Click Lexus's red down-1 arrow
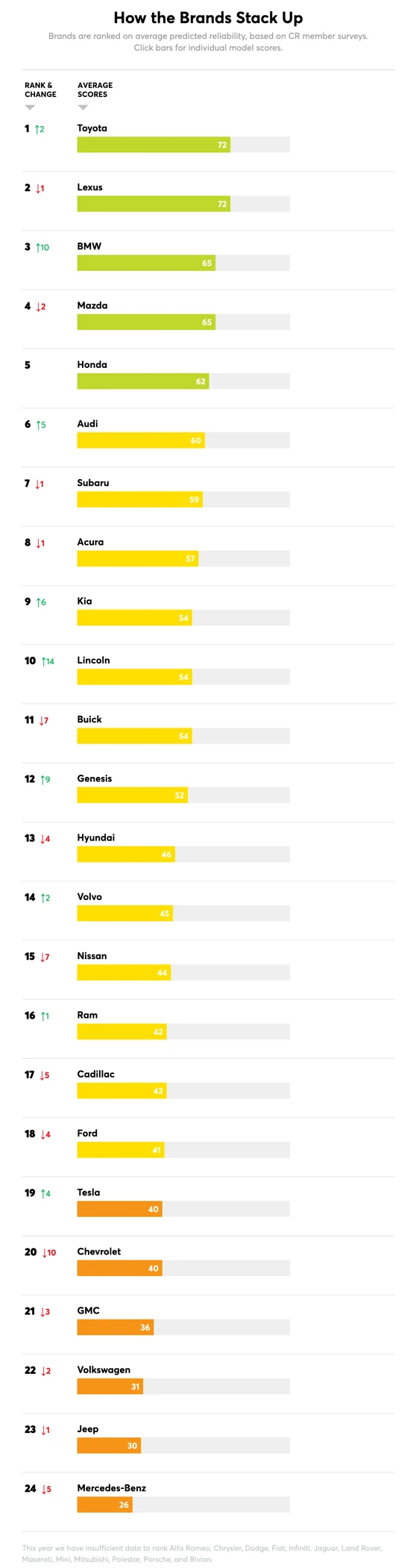 38,188
